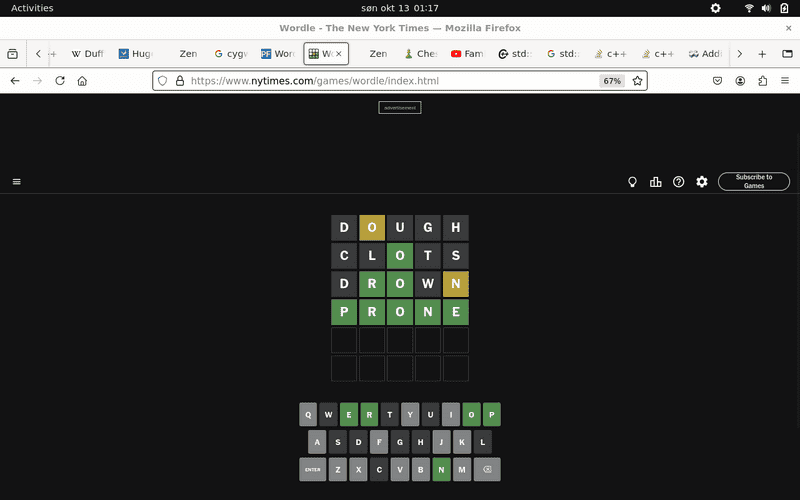Open the clock showing søn okt 13

coord(399,8)
